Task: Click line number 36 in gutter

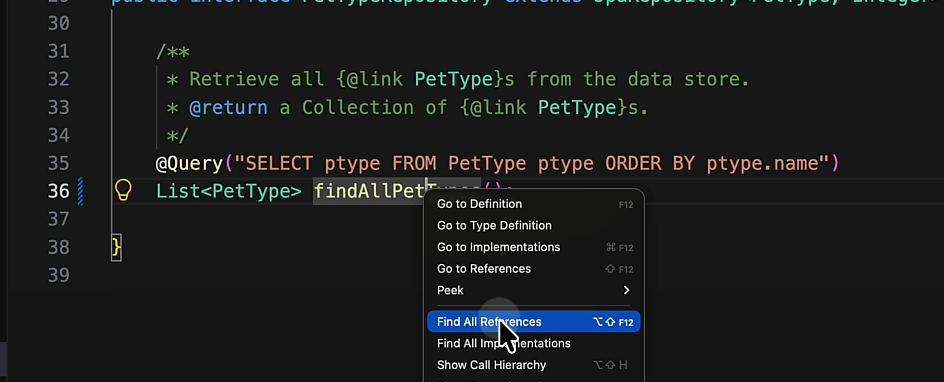Action: 58,191
